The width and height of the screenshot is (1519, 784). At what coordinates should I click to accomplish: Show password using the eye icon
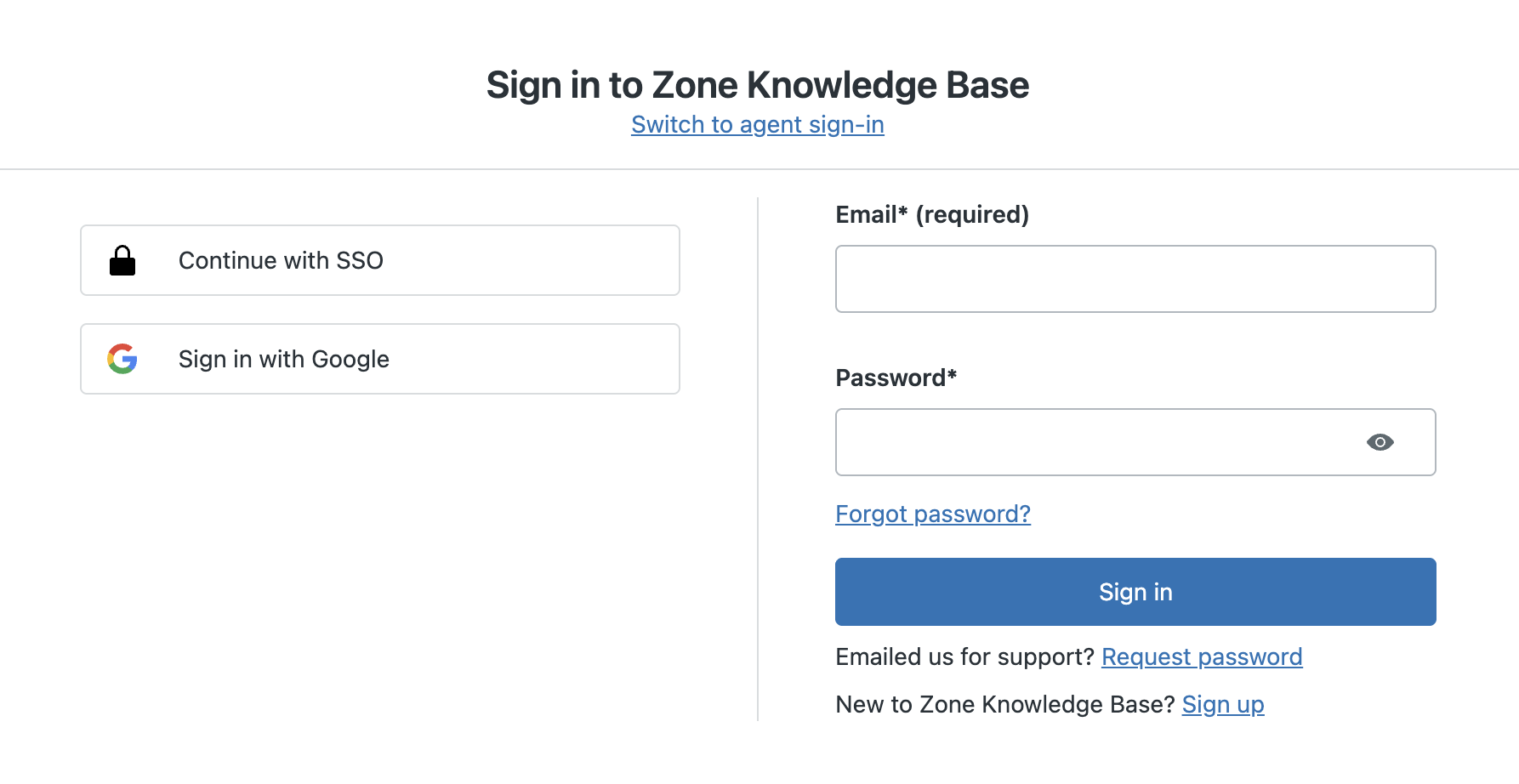click(x=1380, y=442)
